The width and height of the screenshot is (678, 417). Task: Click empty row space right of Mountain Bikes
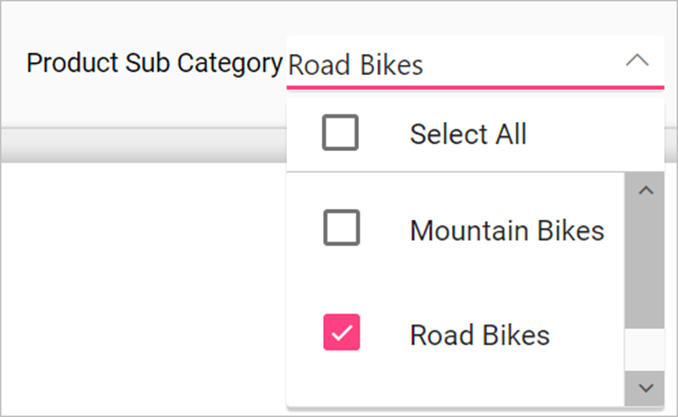pyautogui.click(x=614, y=231)
